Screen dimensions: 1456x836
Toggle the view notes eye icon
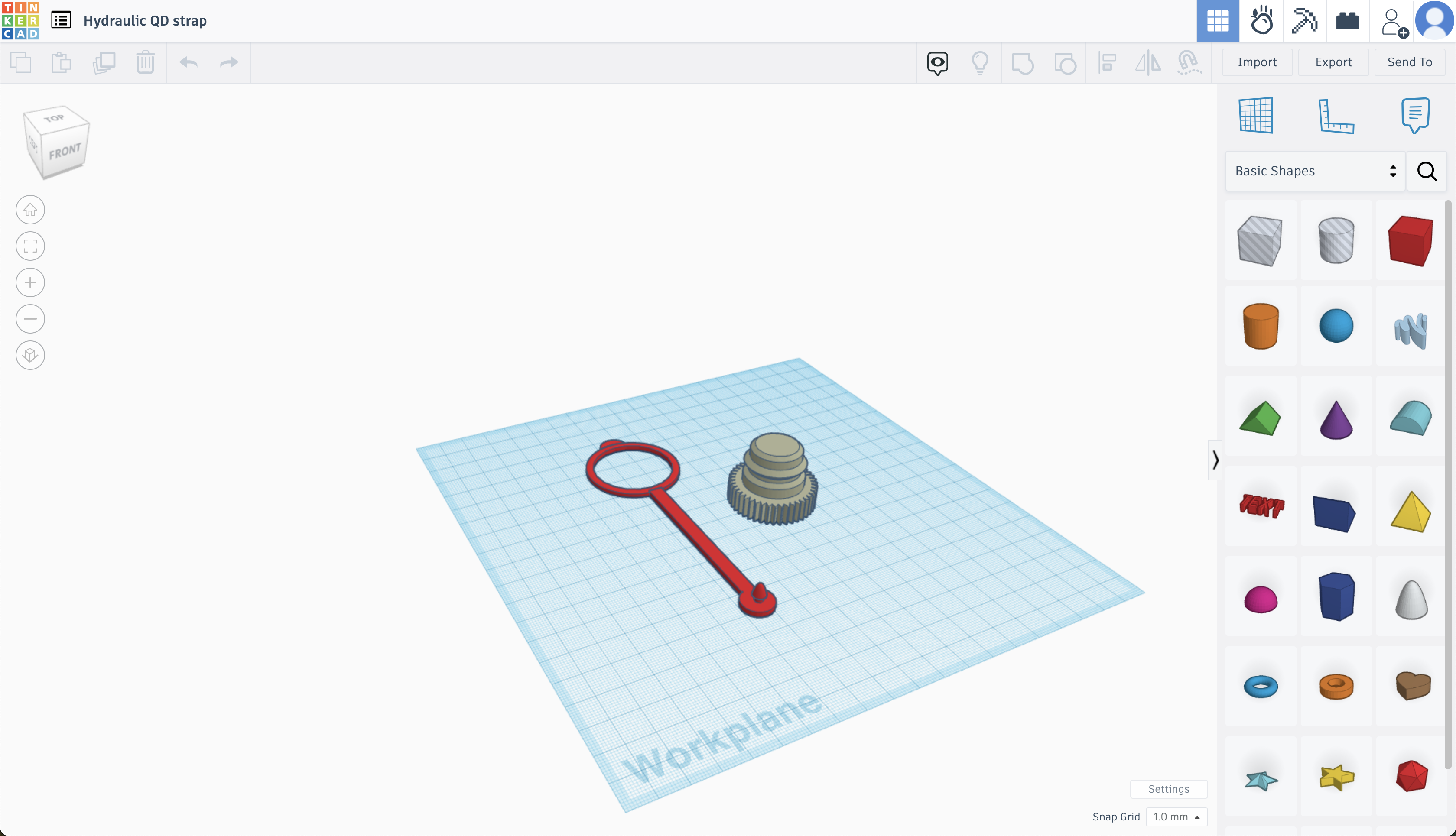coord(937,62)
